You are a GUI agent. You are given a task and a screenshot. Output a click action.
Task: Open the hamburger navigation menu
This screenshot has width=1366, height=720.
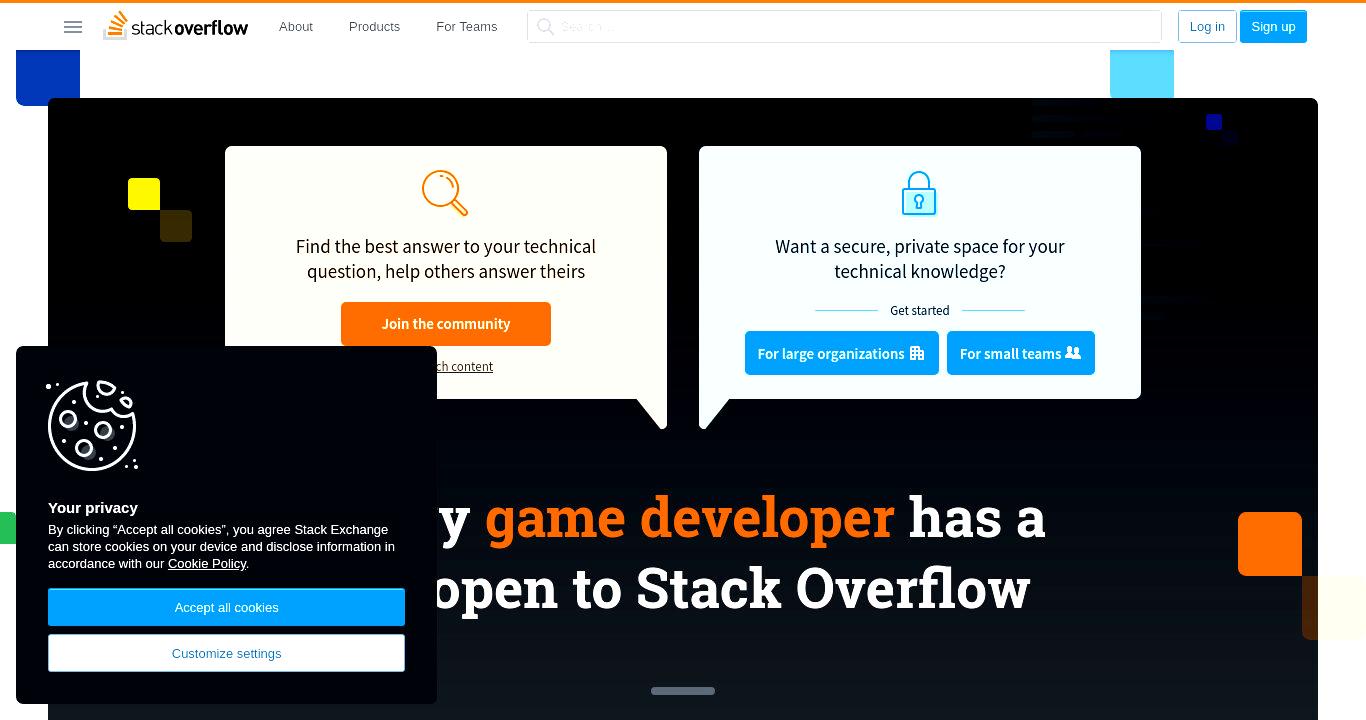coord(73,27)
